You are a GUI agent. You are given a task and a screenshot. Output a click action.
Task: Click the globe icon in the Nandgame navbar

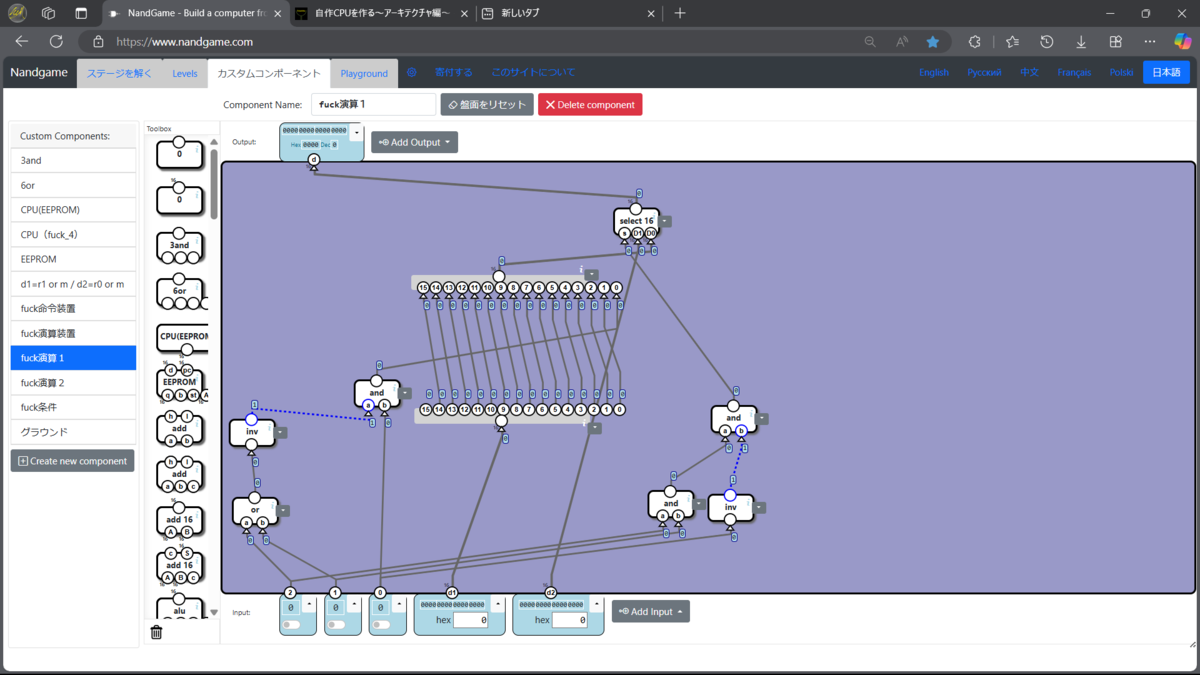tap(411, 73)
